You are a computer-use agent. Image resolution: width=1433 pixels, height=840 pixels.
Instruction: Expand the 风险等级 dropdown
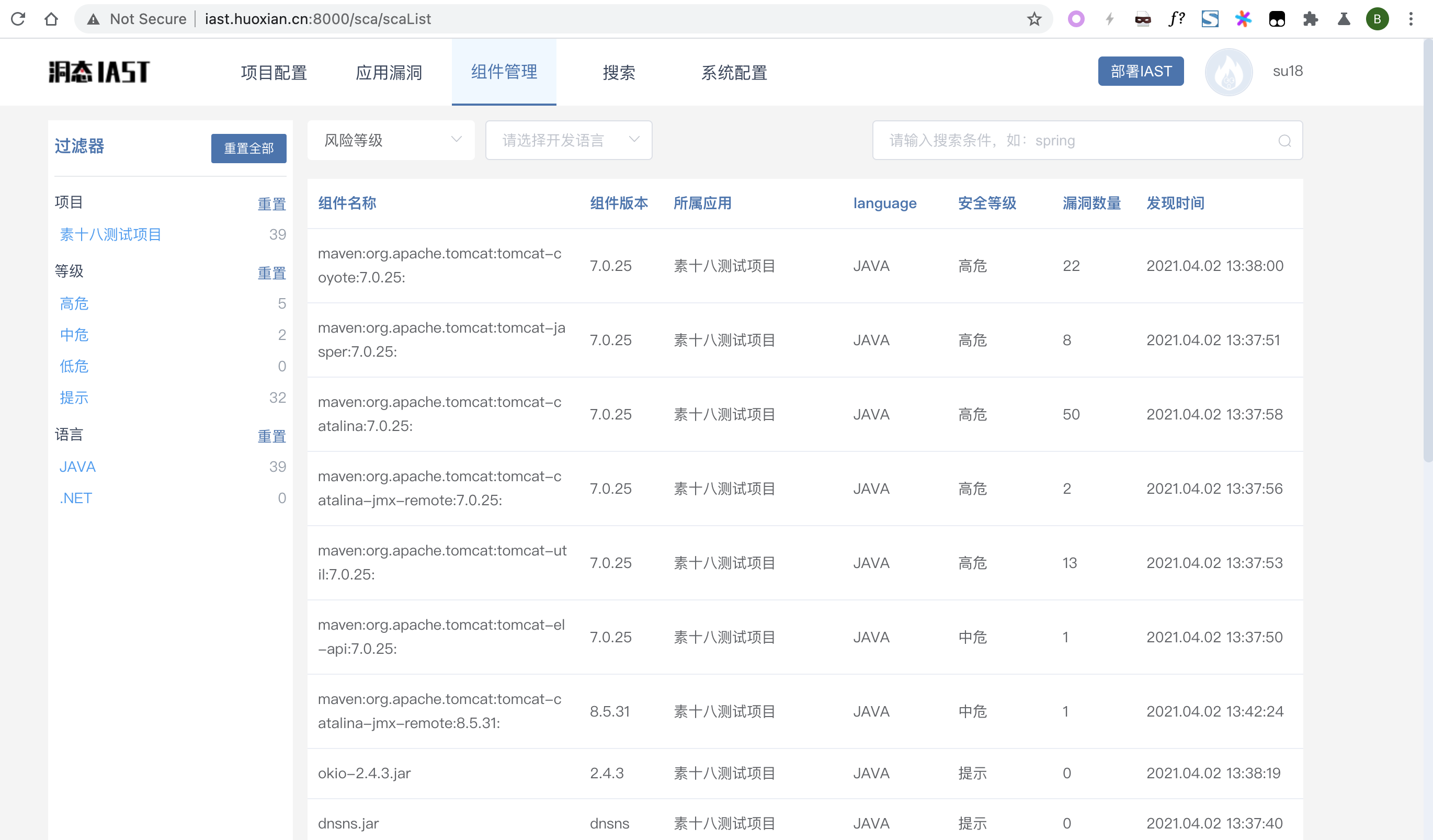(391, 140)
